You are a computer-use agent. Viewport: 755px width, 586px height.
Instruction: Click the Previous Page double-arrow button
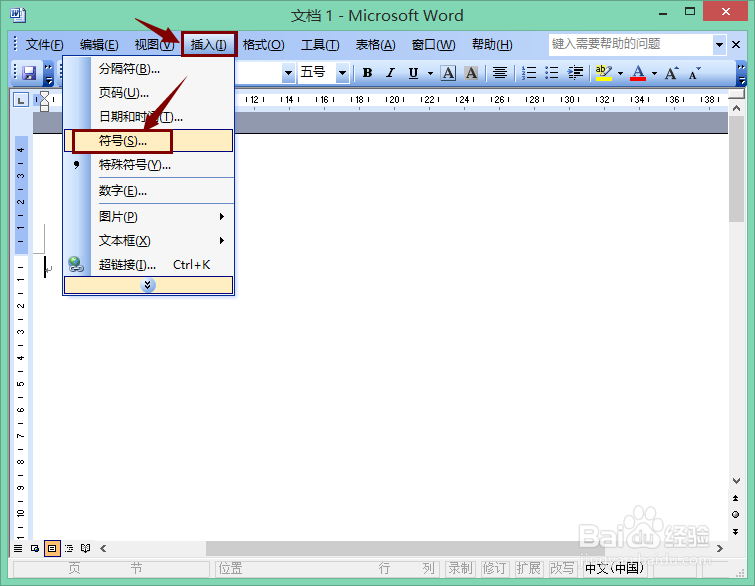736,498
